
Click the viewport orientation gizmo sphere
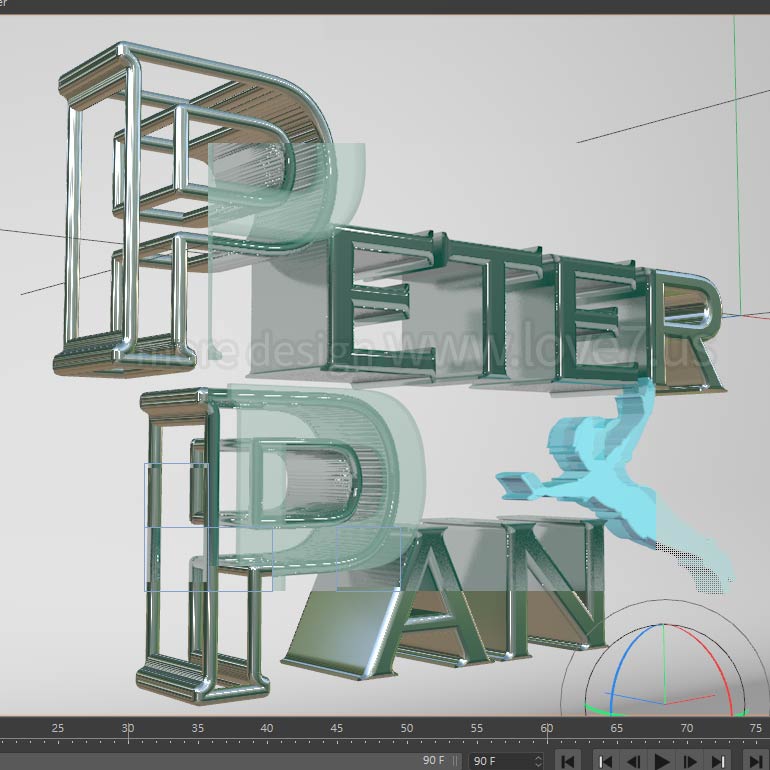pyautogui.click(x=664, y=669)
